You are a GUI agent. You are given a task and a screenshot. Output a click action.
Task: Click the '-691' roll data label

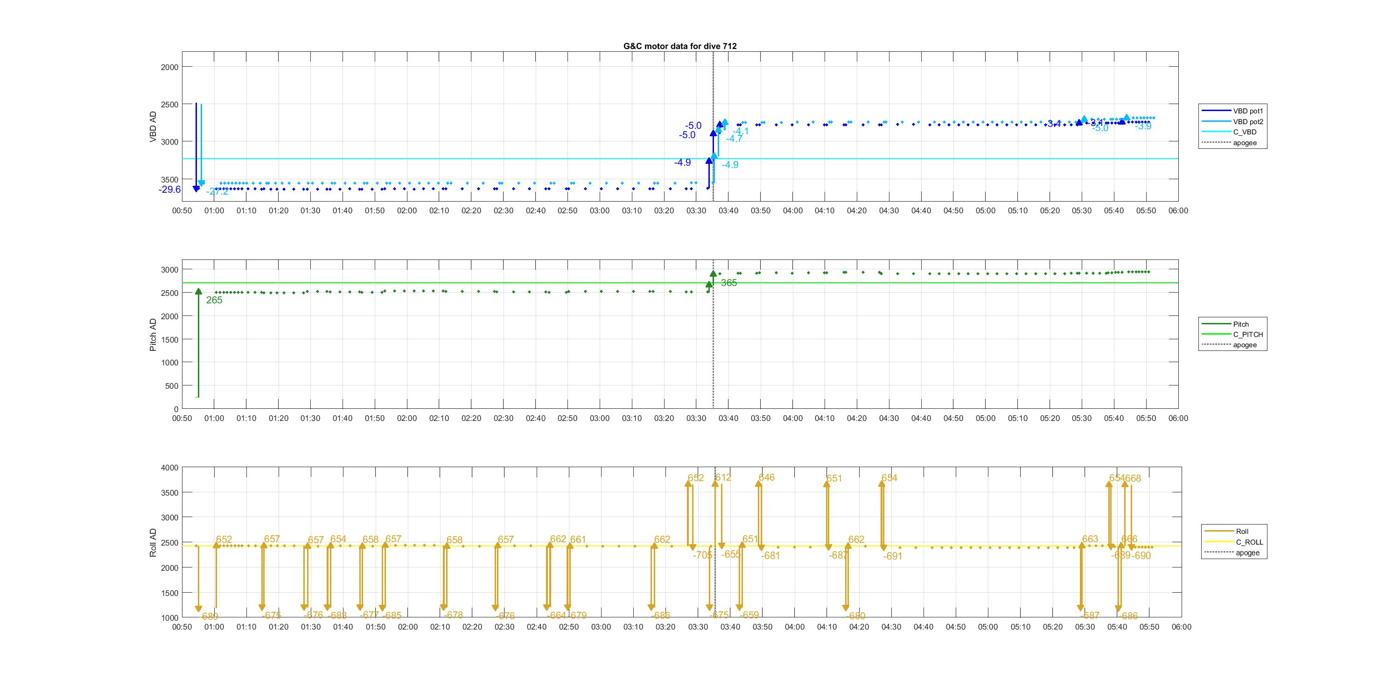[x=892, y=556]
